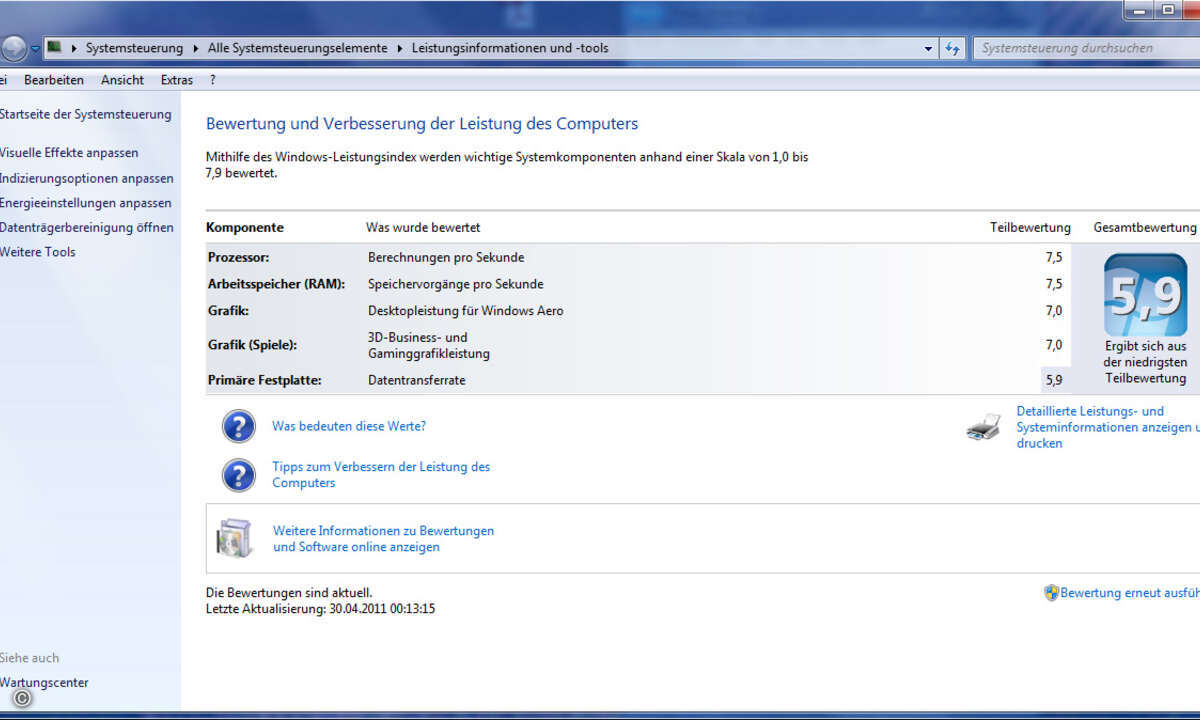Open address bar history dropdown arrow
Image resolution: width=1200 pixels, height=720 pixels.
pyautogui.click(x=929, y=48)
